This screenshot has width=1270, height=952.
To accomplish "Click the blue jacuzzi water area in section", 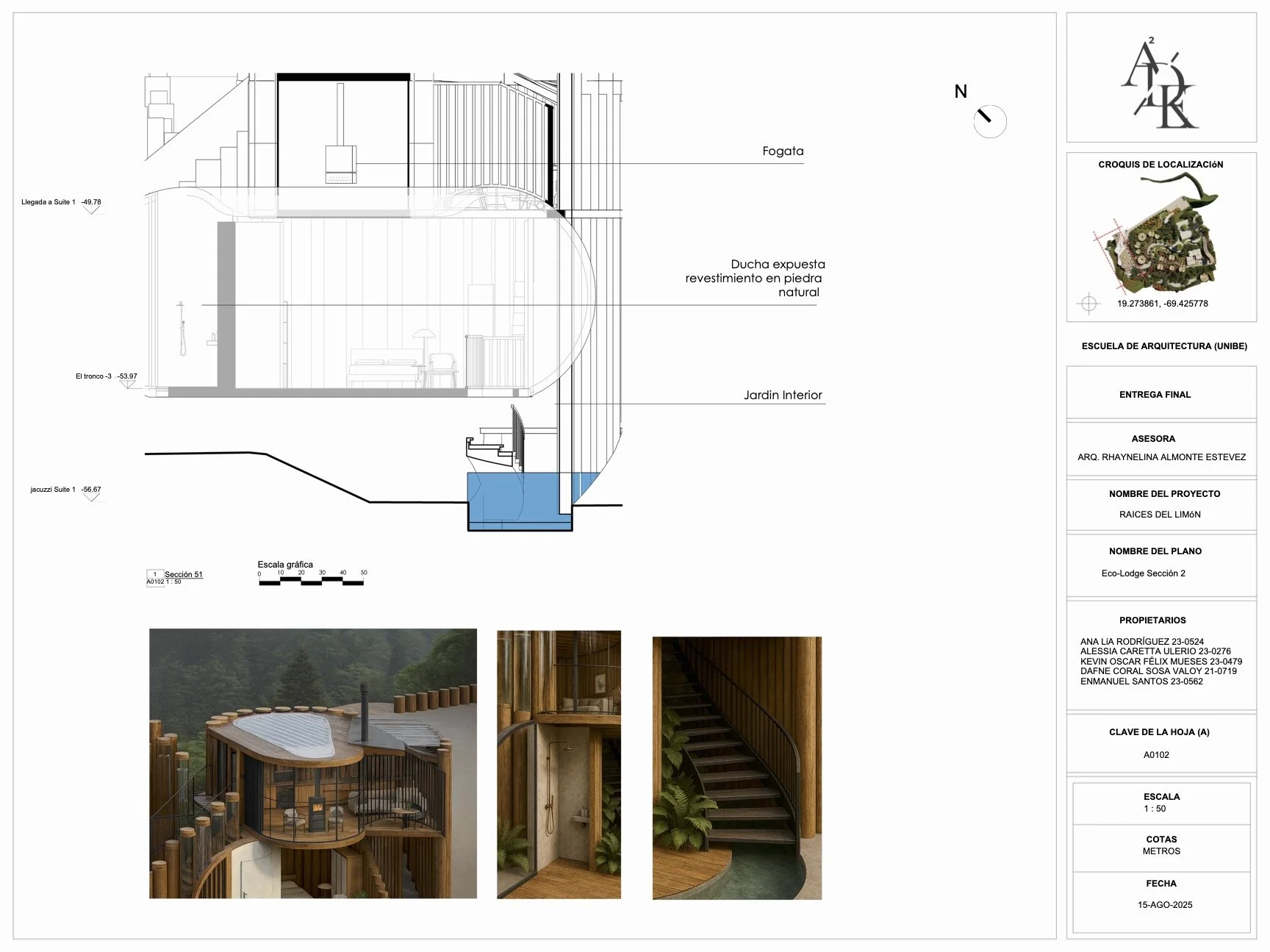I will 520,501.
